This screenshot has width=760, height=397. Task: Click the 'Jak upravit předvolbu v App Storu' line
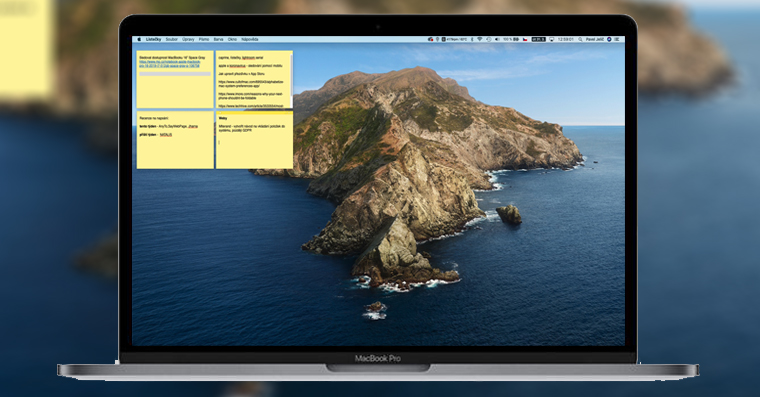point(241,74)
